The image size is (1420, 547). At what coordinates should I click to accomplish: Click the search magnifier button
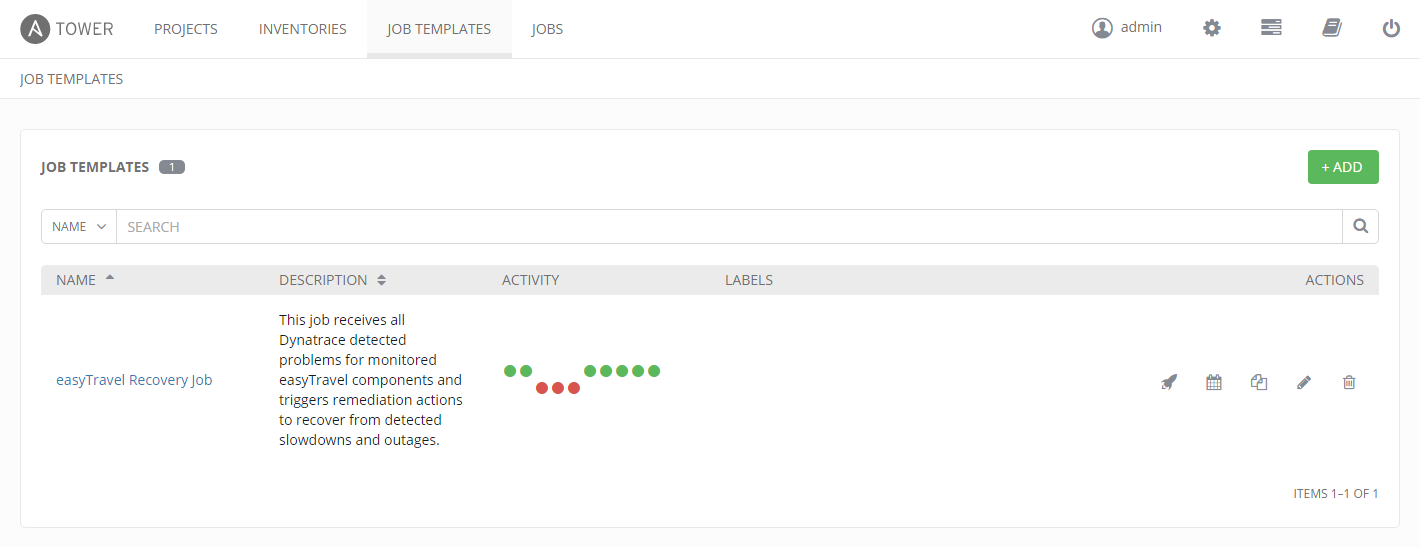point(1360,226)
